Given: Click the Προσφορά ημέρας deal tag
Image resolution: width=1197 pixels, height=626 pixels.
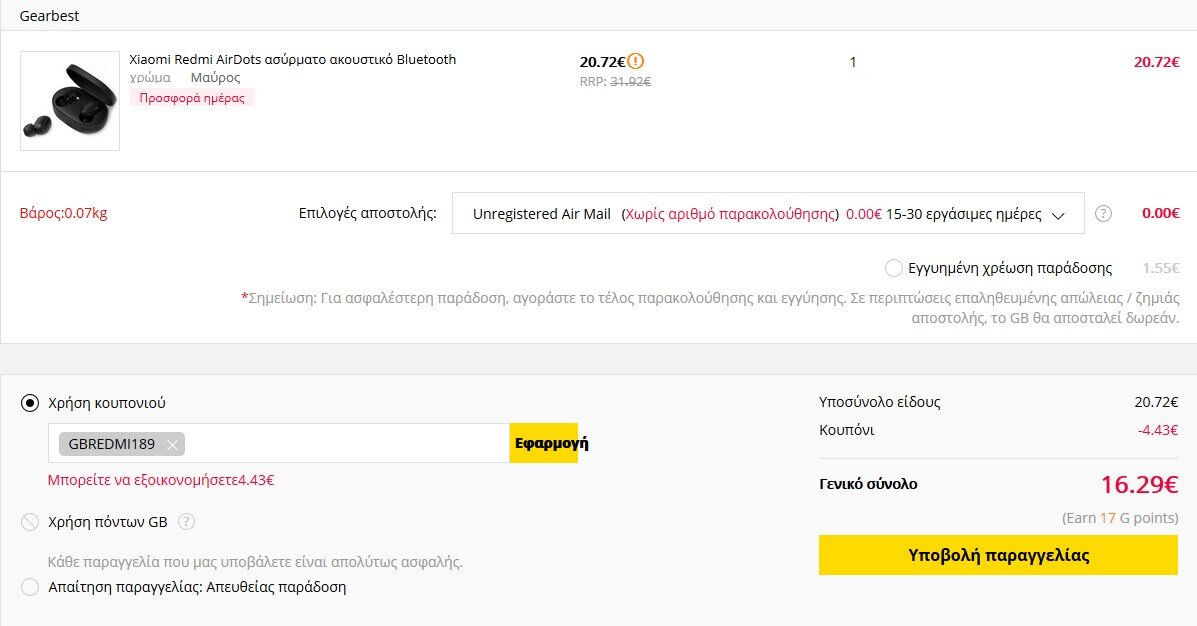Looking at the screenshot, I should 192,98.
